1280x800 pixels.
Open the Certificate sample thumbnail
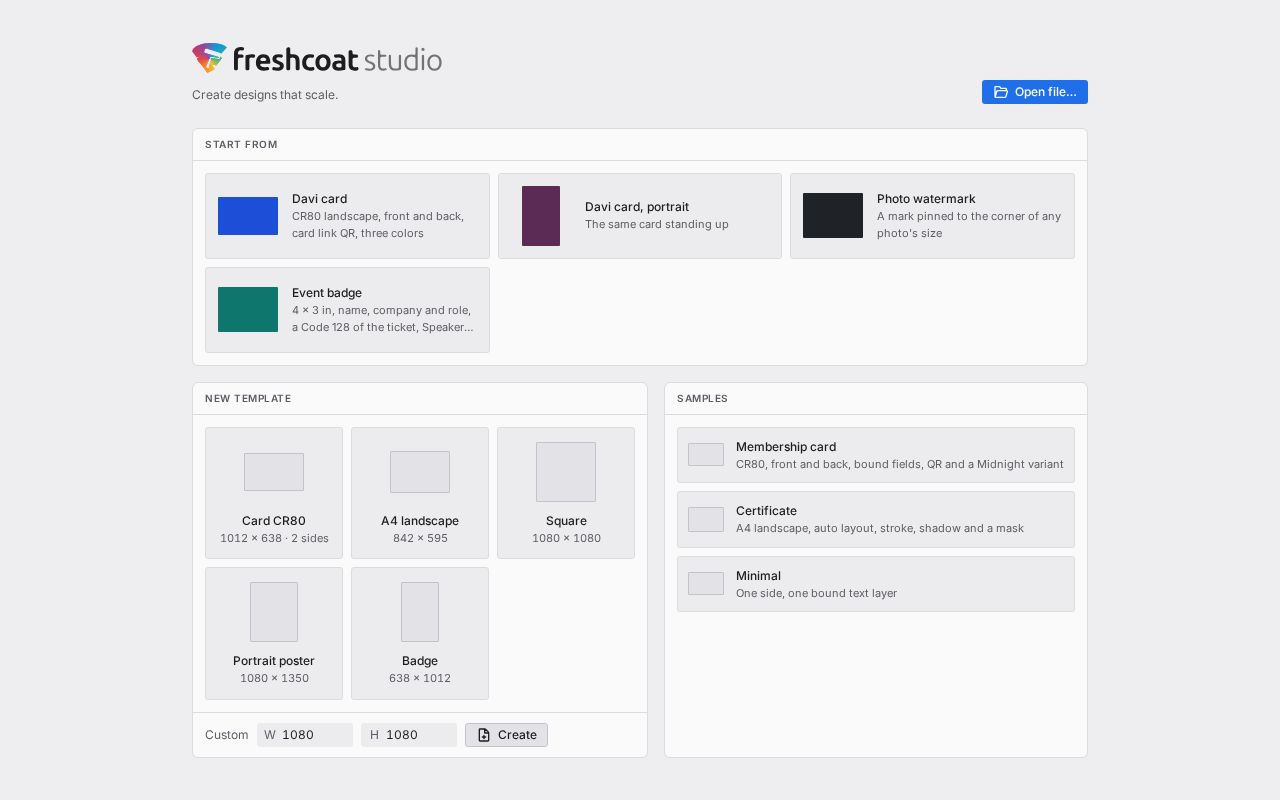pos(706,519)
